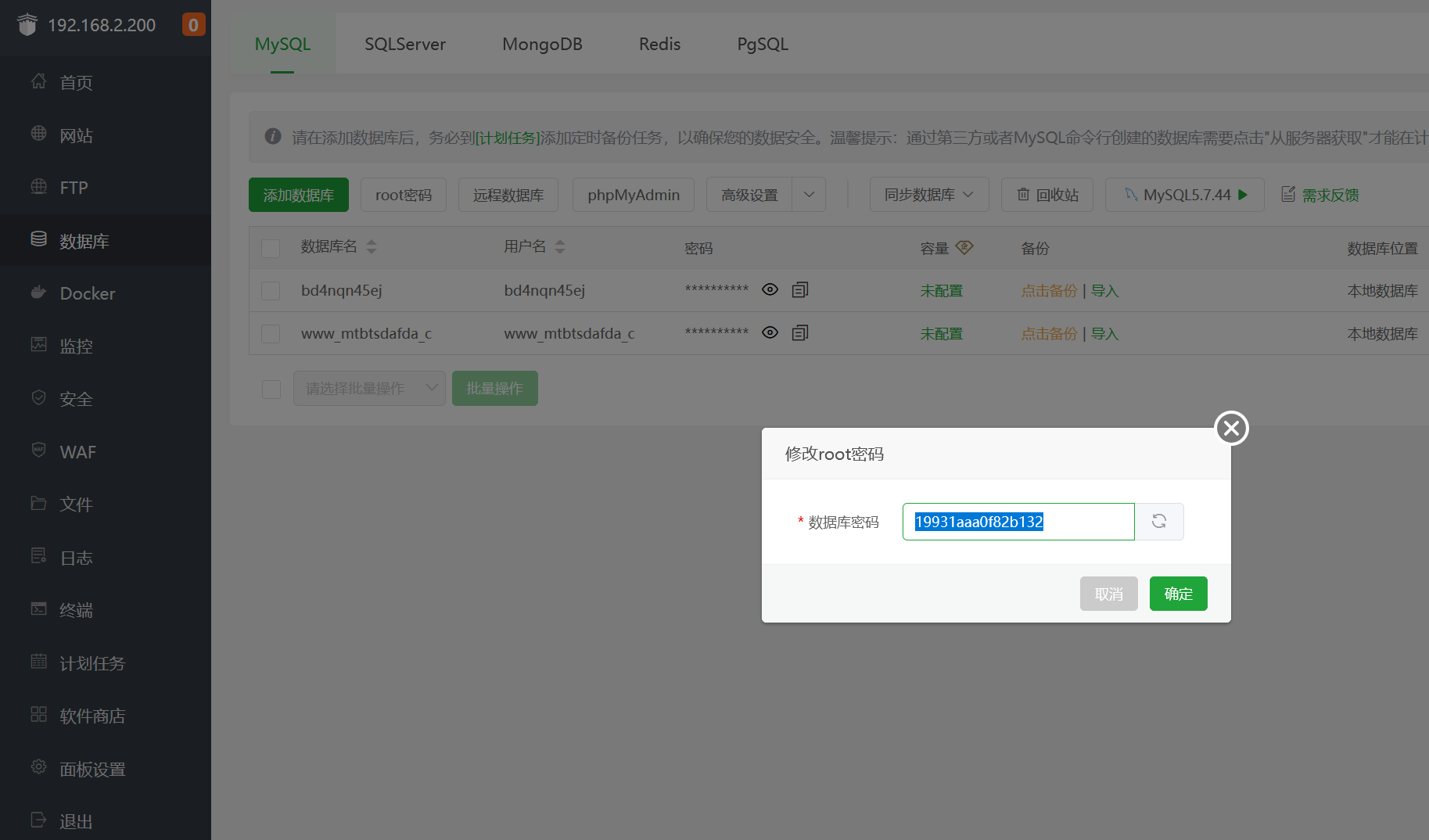Open 文件 manager in sidebar

tap(106, 504)
